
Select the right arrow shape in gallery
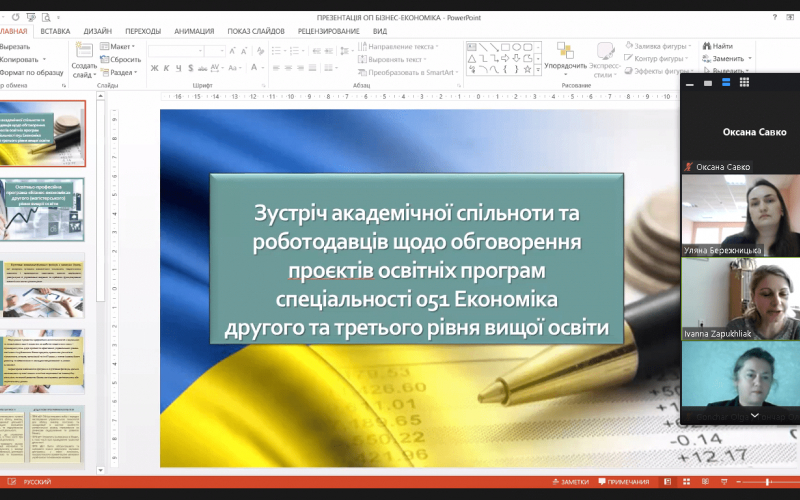click(x=505, y=58)
